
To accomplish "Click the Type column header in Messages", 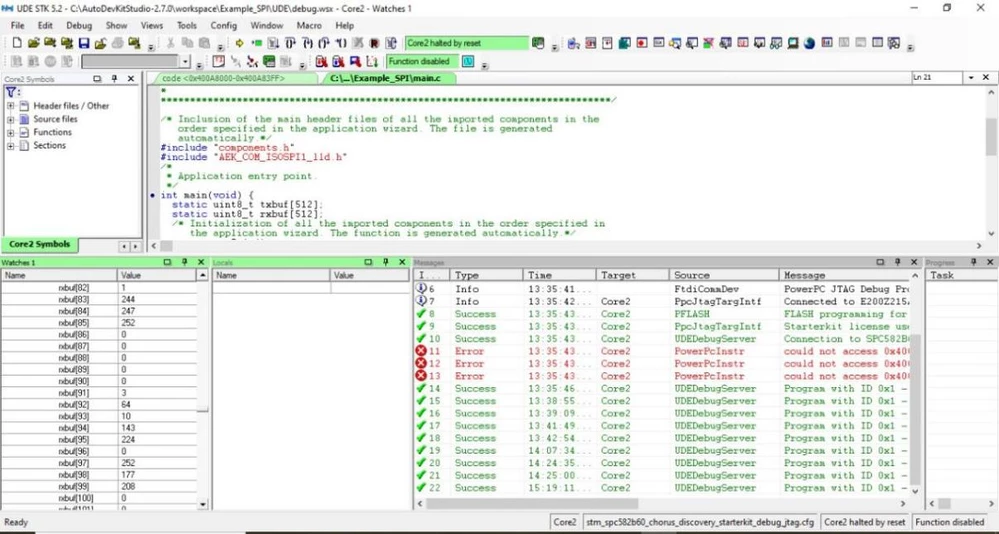I will 485,275.
